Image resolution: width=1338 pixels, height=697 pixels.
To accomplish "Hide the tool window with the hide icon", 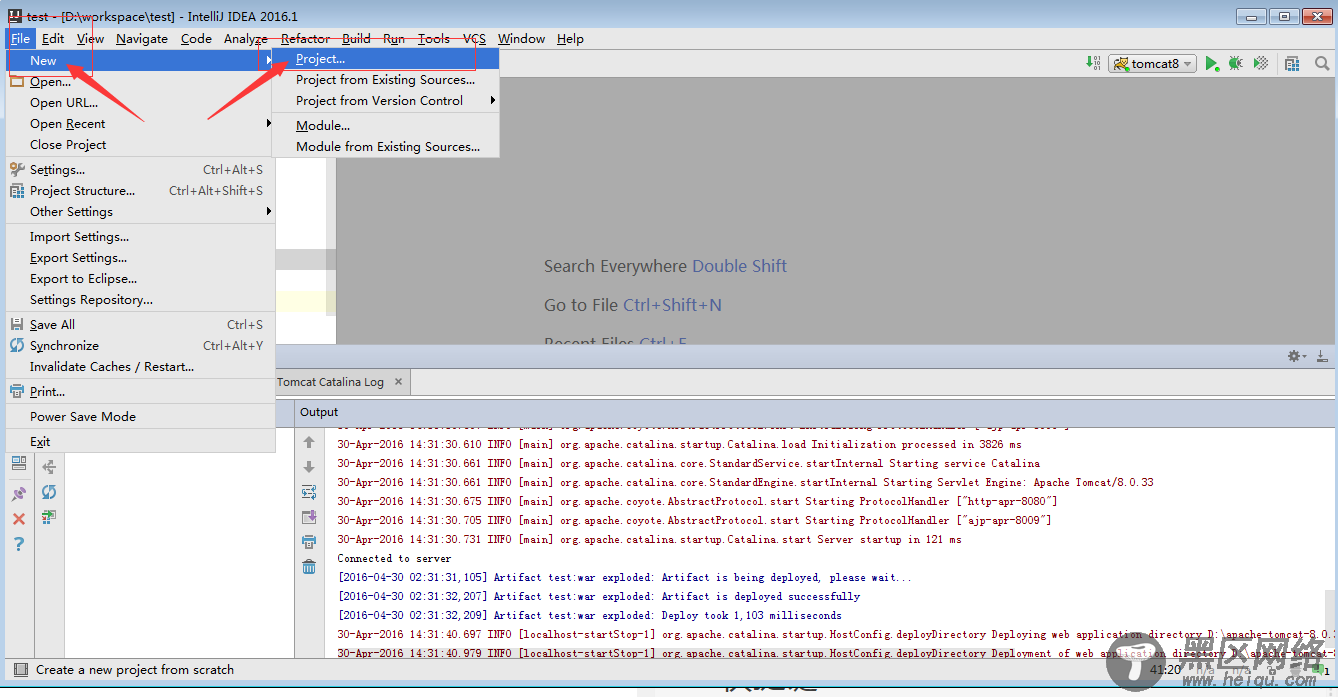I will (1322, 356).
